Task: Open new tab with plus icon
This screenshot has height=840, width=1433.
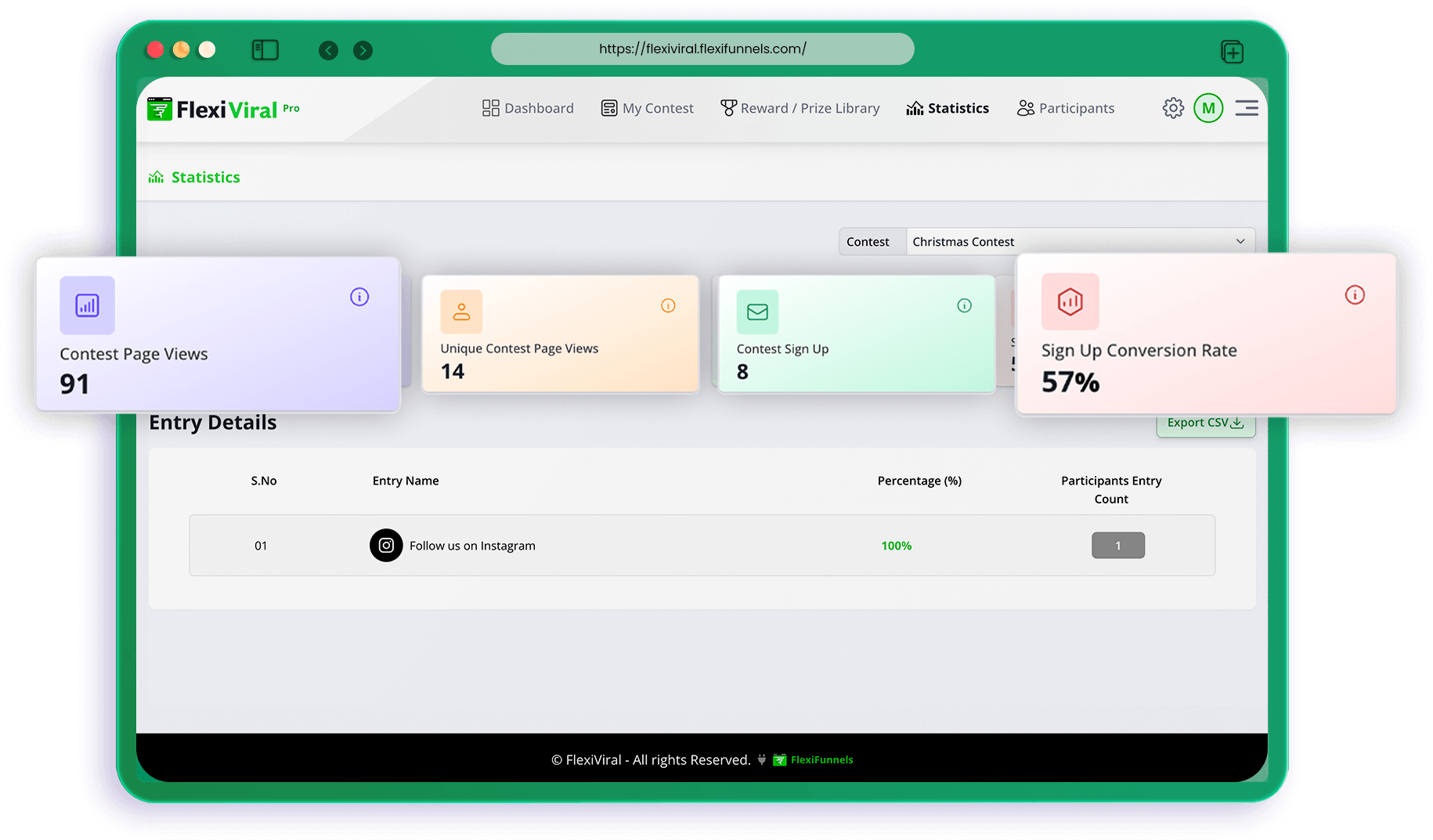Action: [1232, 52]
